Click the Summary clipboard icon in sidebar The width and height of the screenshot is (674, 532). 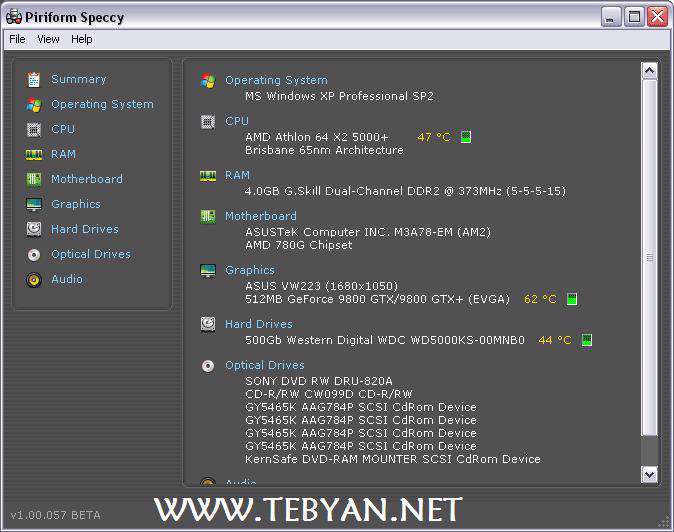point(34,79)
